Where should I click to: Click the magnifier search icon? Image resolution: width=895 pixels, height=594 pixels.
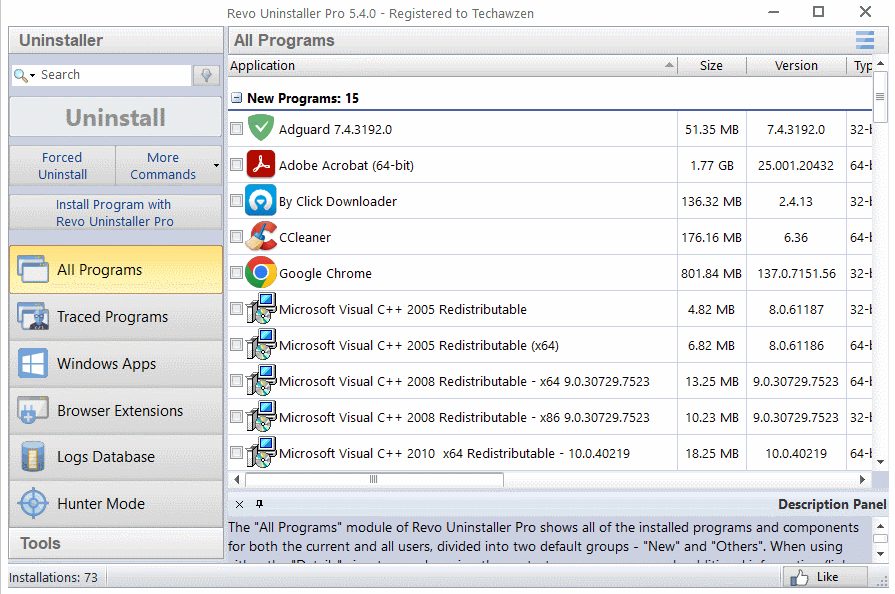click(20, 75)
